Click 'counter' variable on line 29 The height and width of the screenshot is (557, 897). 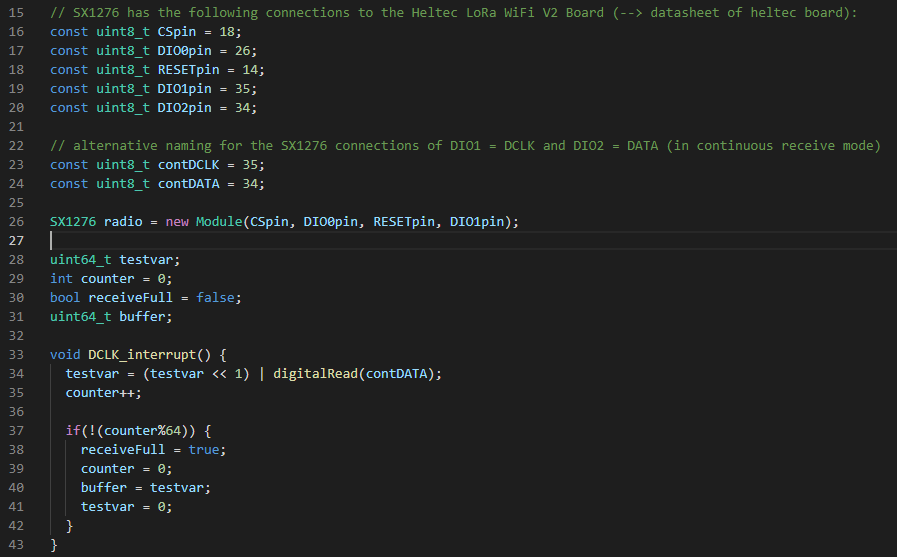pyautogui.click(x=108, y=278)
